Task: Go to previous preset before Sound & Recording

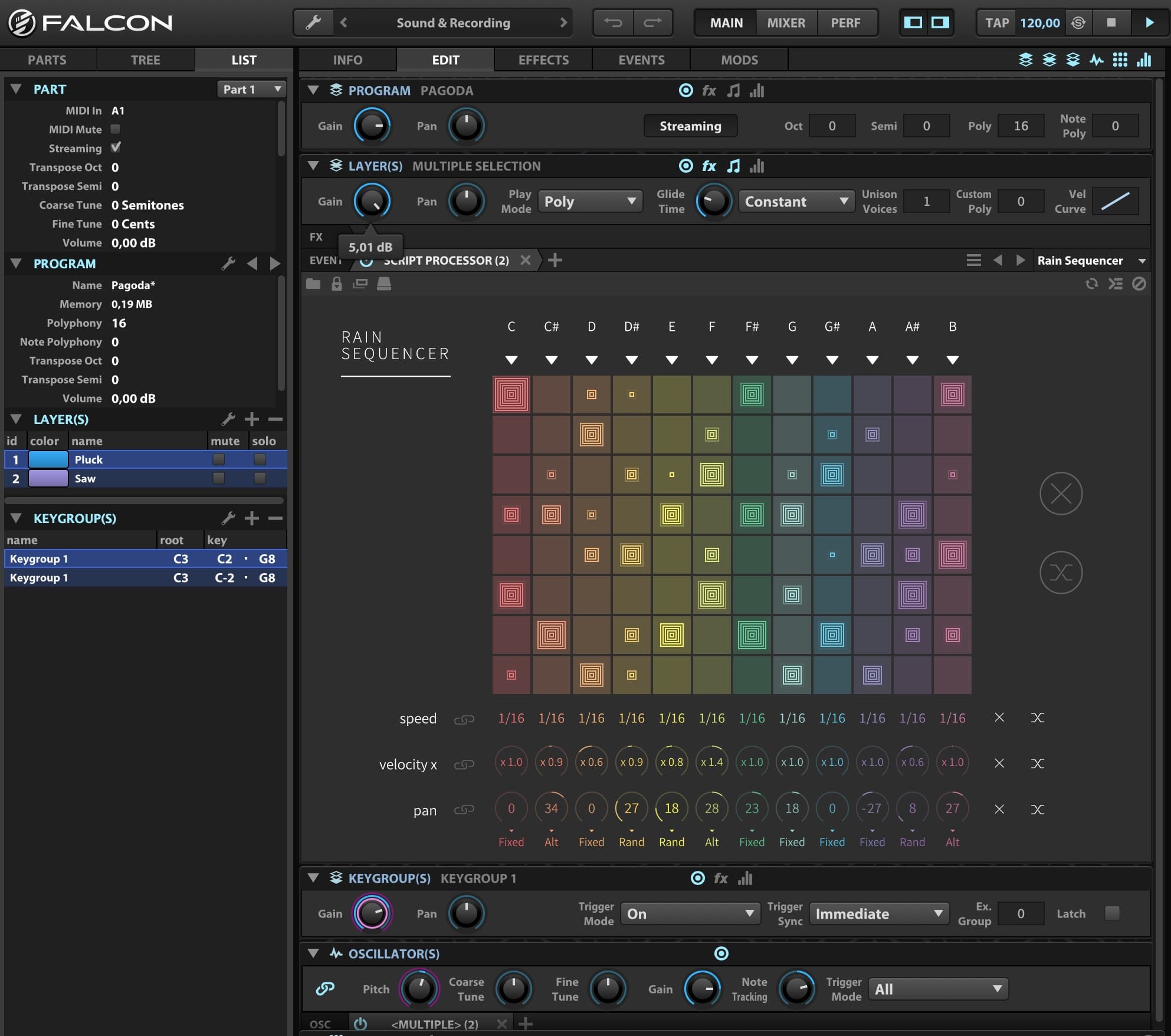Action: 344,23
